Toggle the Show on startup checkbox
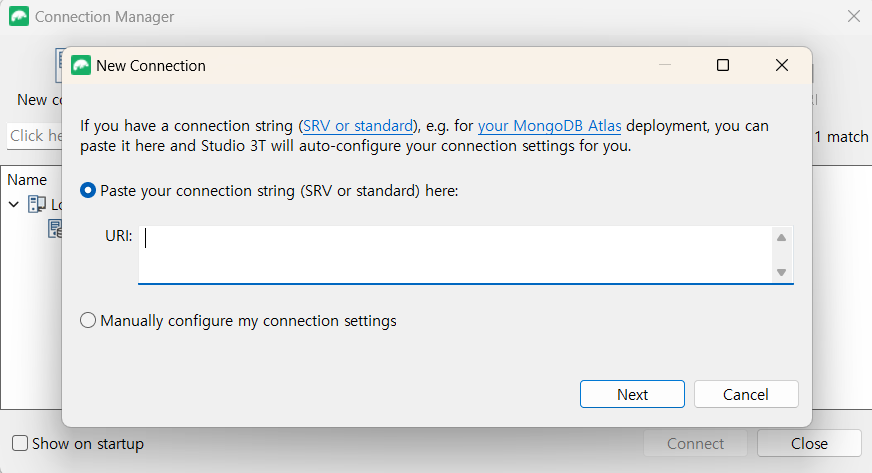The image size is (872, 473). pos(20,443)
